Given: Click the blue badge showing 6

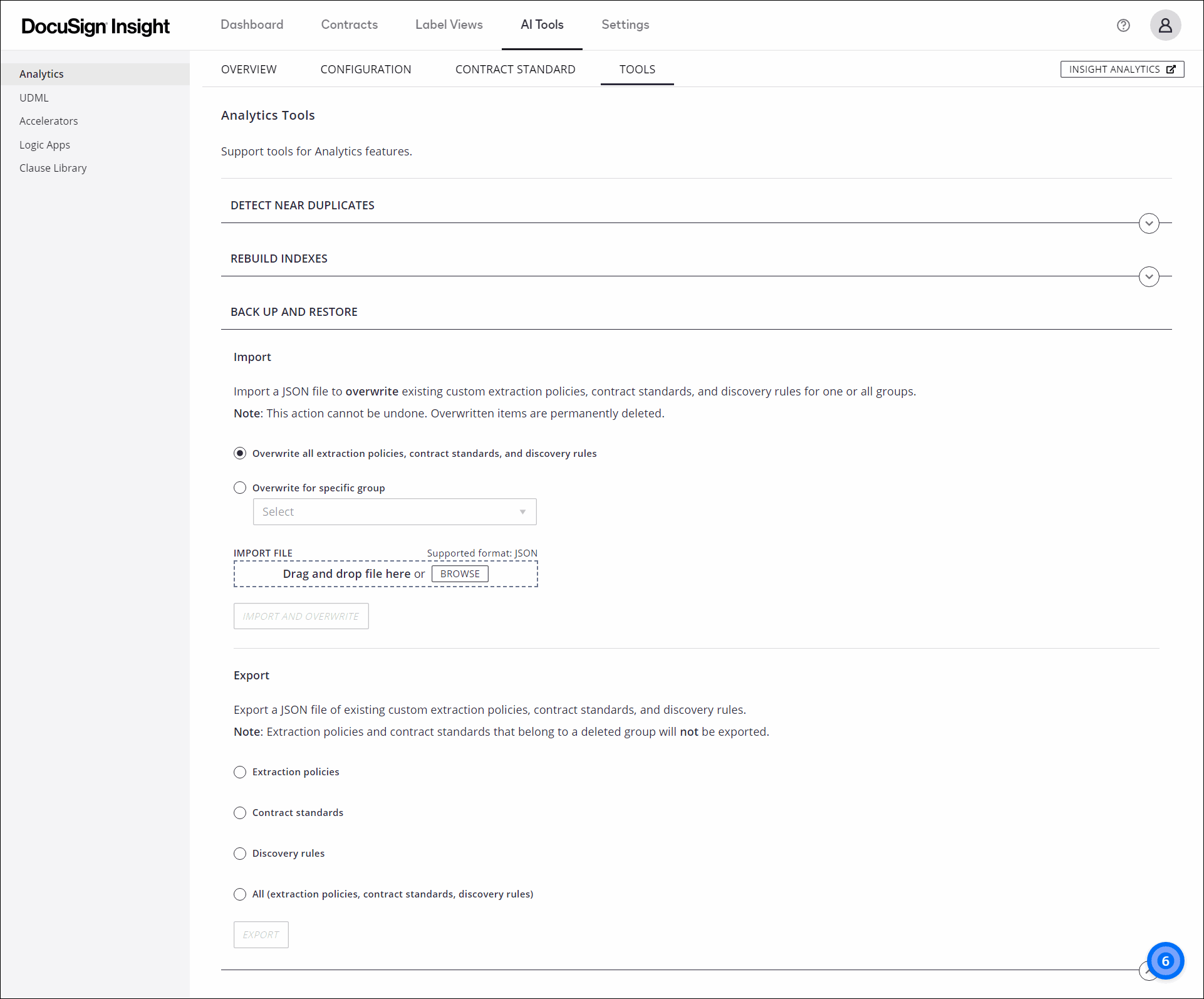Looking at the screenshot, I should pyautogui.click(x=1165, y=960).
